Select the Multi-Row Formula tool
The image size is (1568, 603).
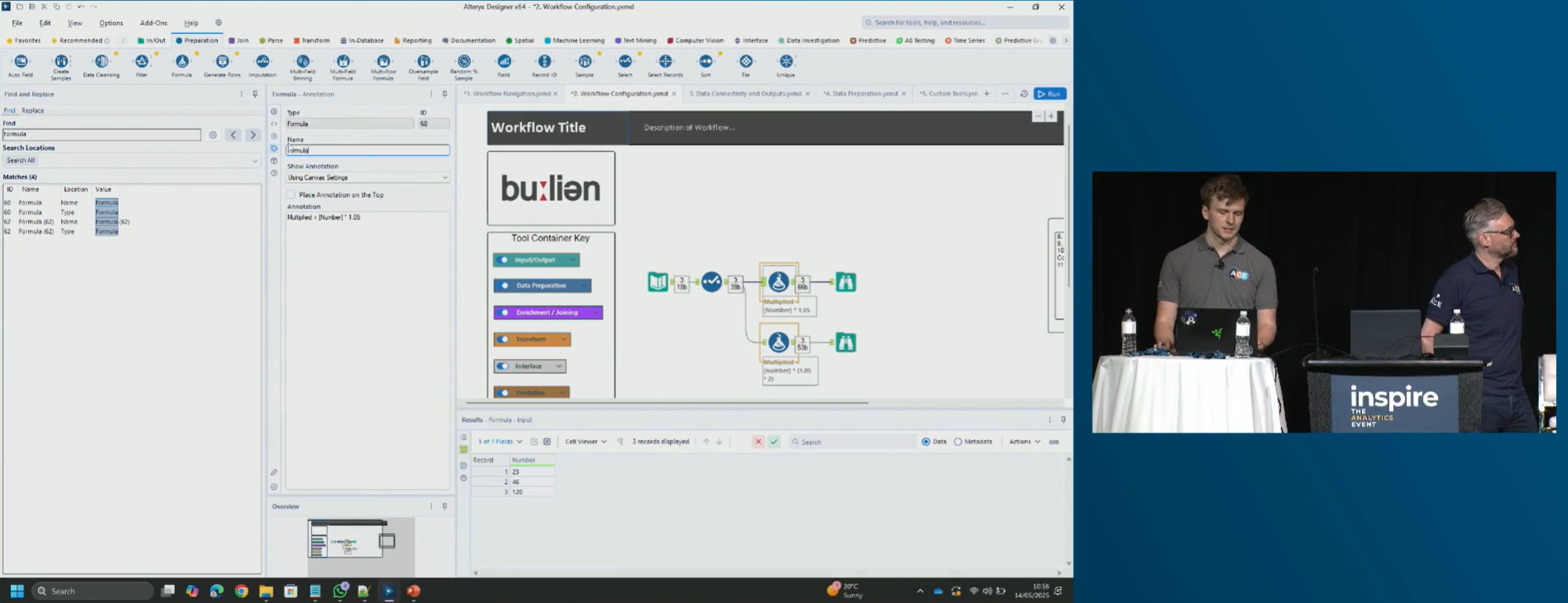(x=383, y=67)
